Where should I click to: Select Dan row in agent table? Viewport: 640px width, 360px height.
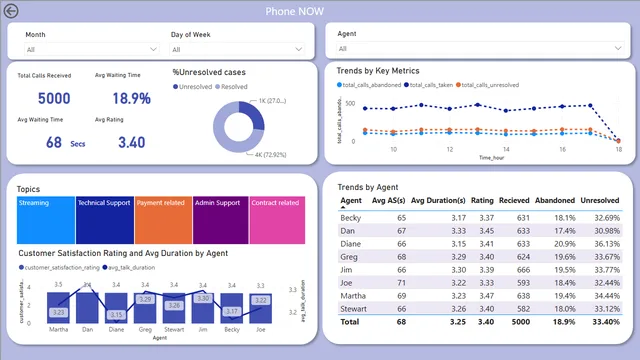[480, 231]
